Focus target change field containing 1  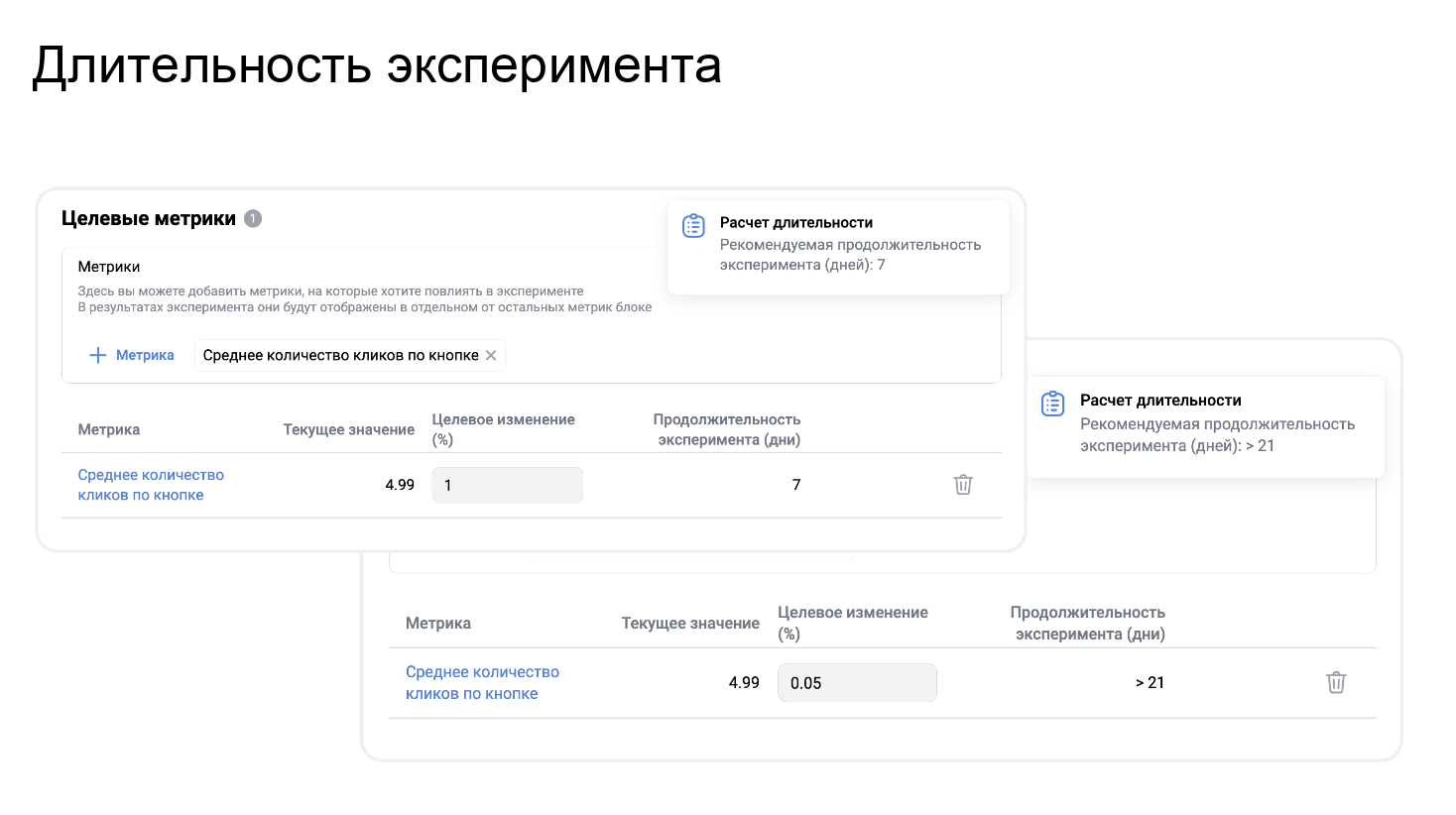pos(507,485)
